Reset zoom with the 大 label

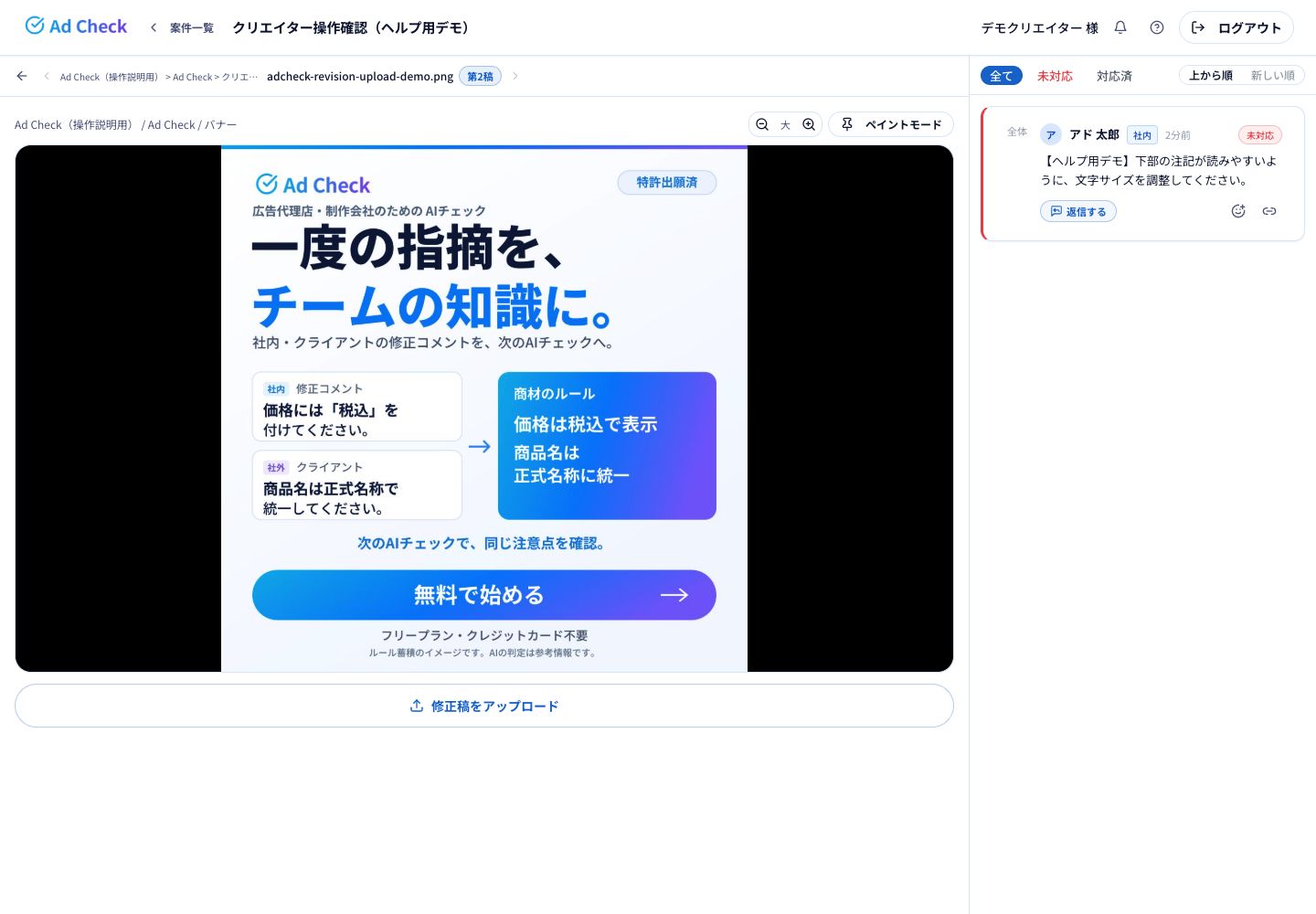[785, 124]
